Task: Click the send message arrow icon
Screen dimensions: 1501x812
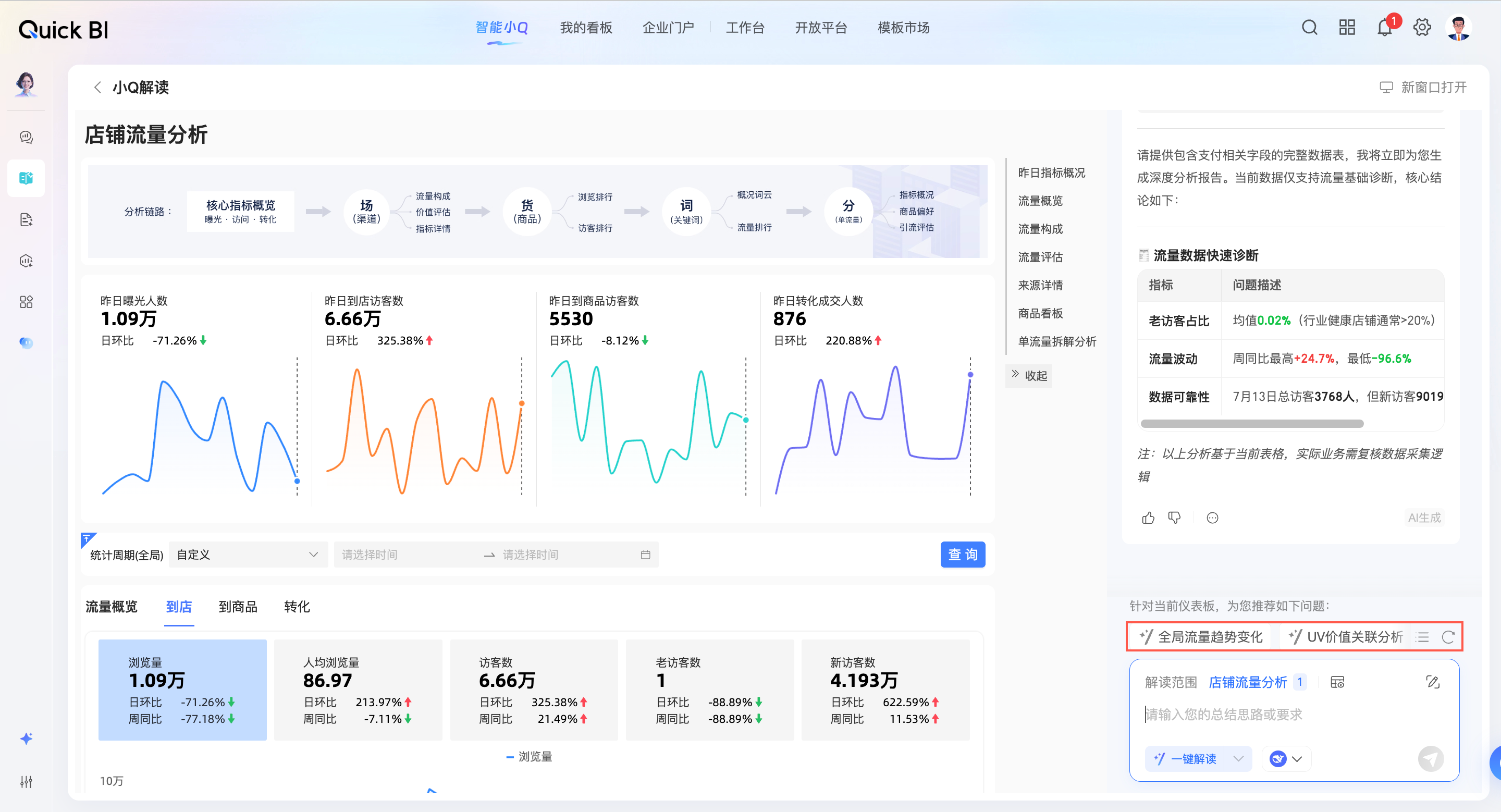Action: point(1430,758)
